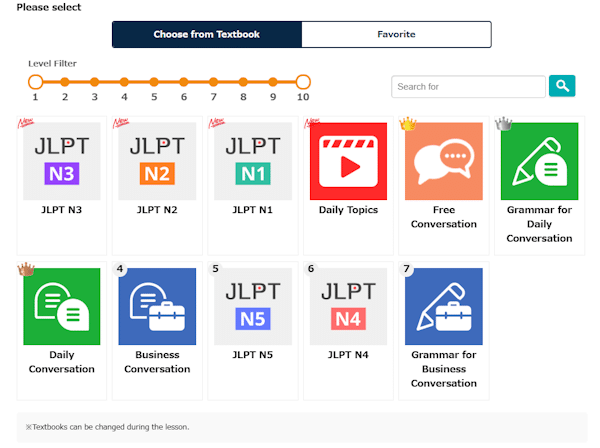Screen dimensions: 600x448
Task: Click the 'JLPT N5' label text
Action: point(253,355)
